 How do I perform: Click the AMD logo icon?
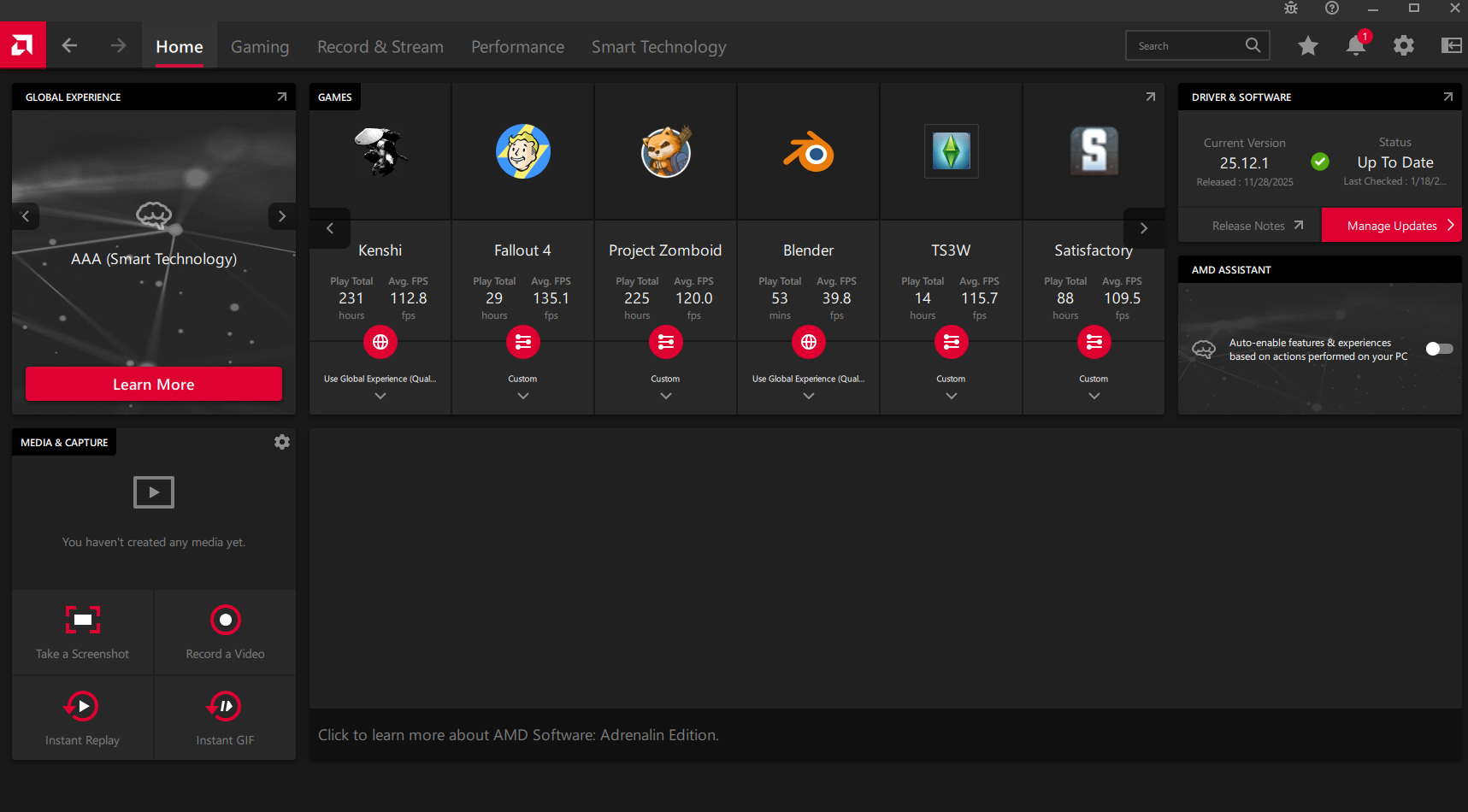22,45
